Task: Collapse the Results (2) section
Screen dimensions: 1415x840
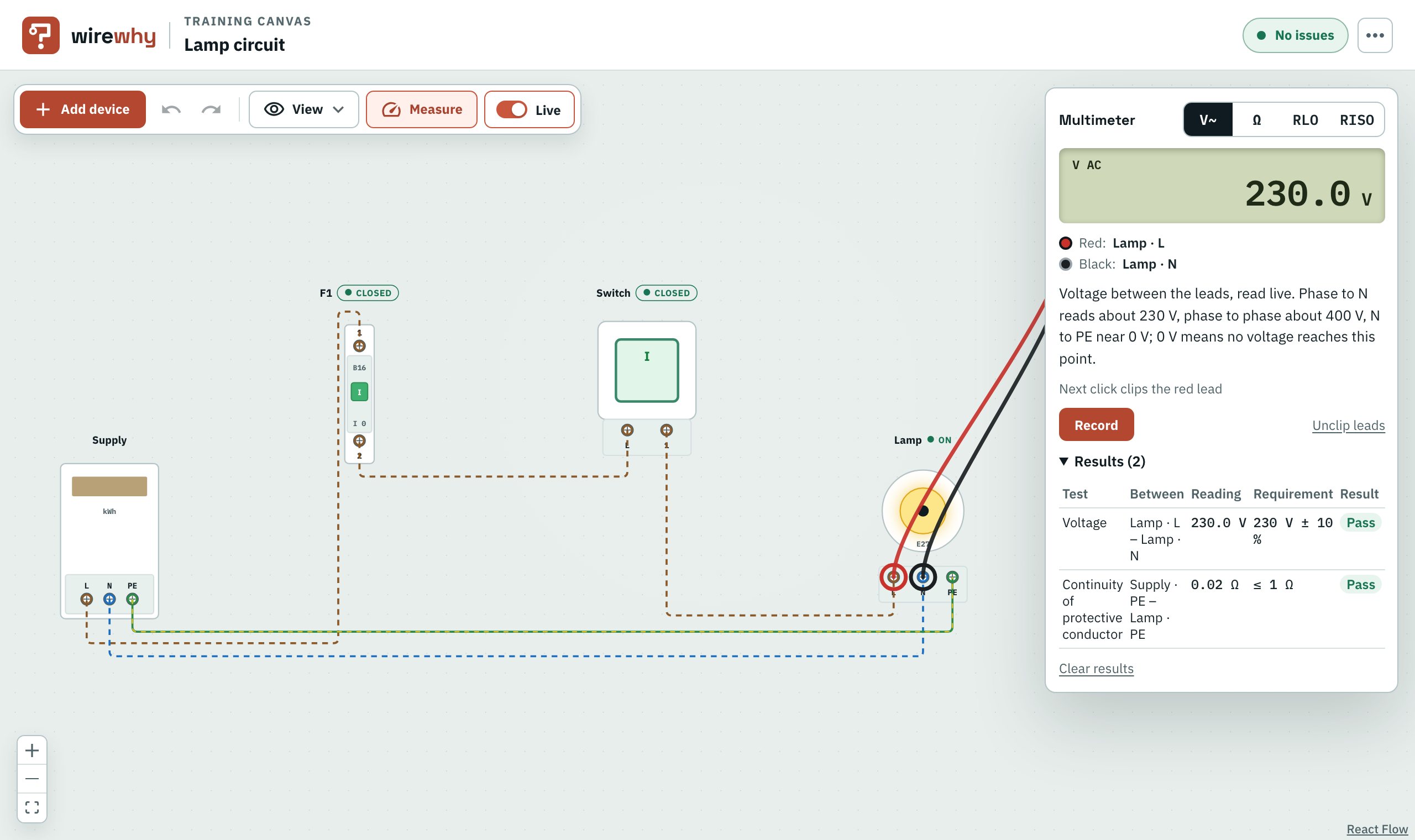Action: click(1103, 461)
